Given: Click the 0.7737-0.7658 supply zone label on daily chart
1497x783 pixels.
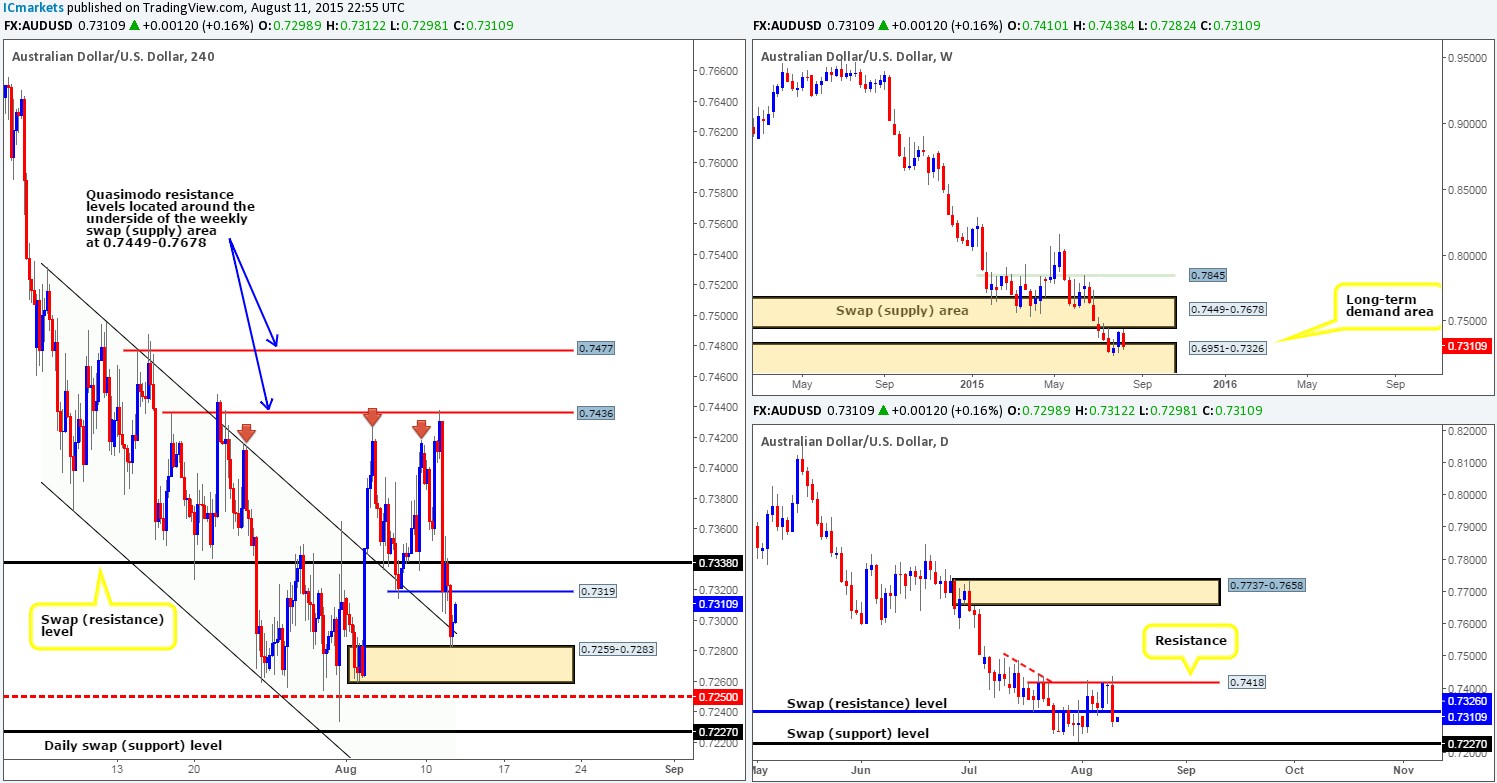Looking at the screenshot, I should pos(1267,585).
